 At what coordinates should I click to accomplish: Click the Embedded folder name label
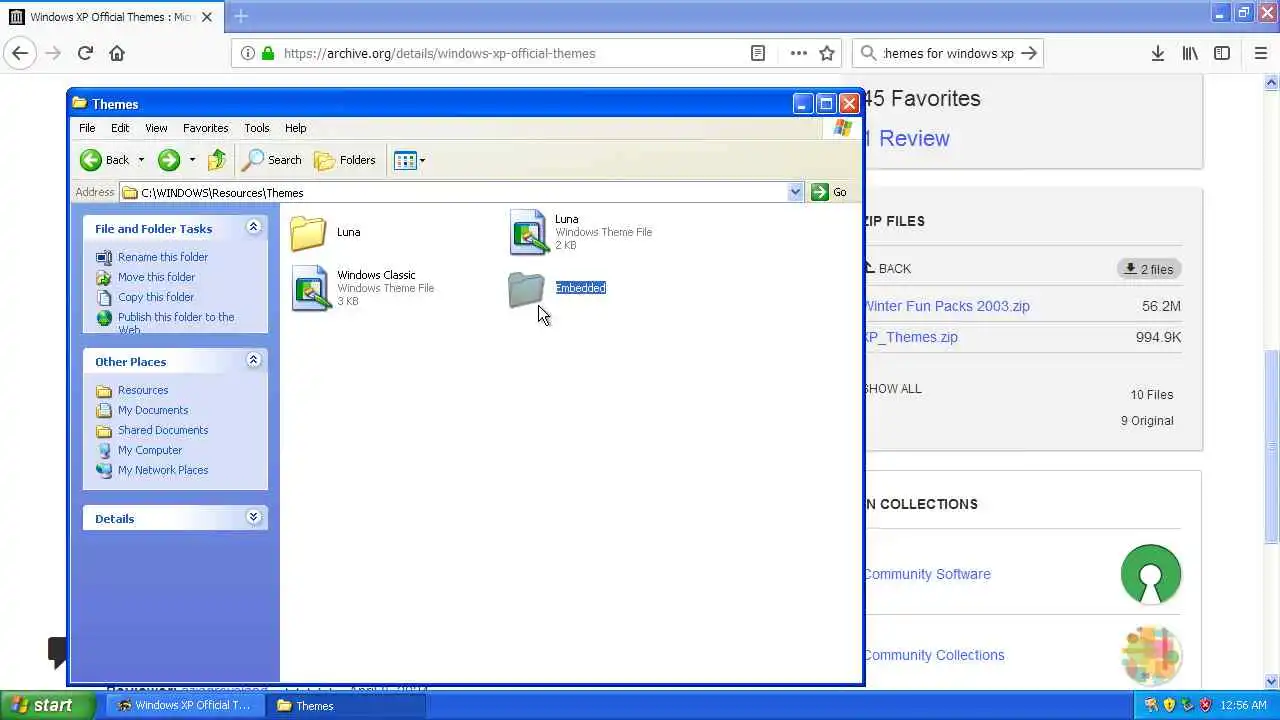(580, 288)
